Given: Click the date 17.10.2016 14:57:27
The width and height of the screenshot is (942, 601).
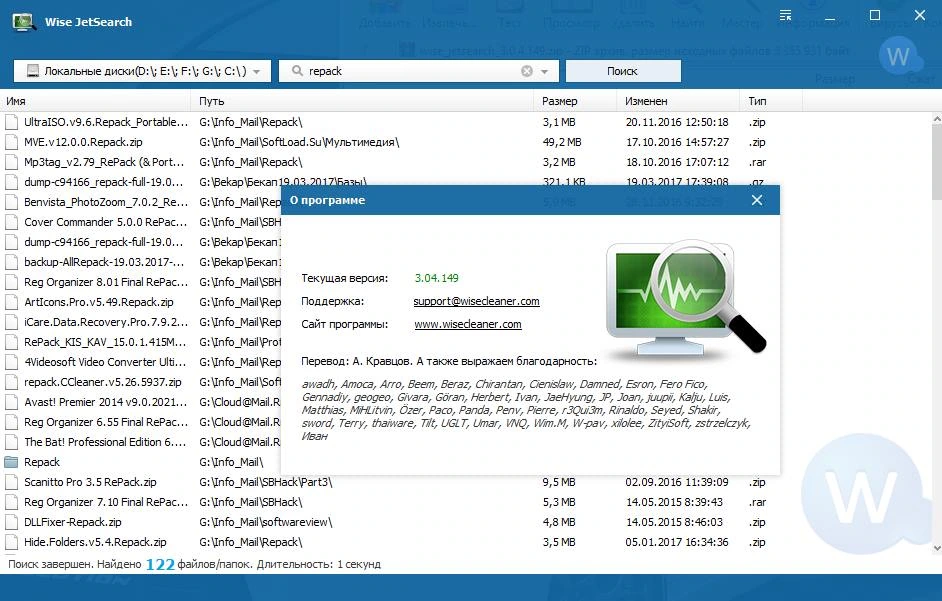Looking at the screenshot, I should 677,142.
